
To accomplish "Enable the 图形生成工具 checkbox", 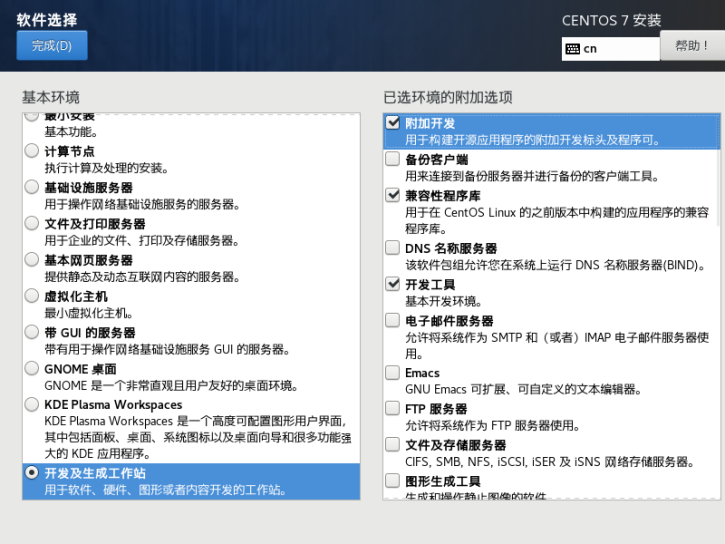I will click(393, 481).
